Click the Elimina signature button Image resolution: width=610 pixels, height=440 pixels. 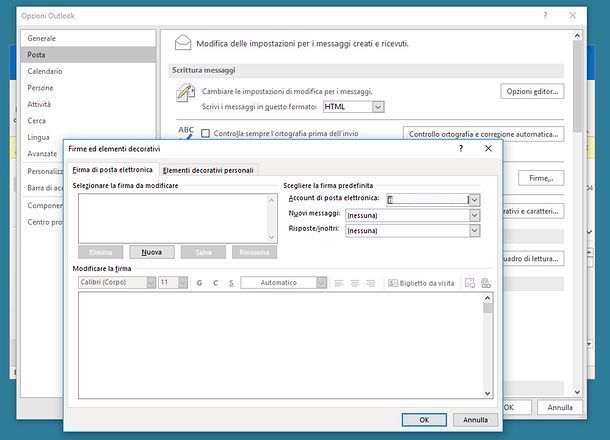pyautogui.click(x=100, y=252)
